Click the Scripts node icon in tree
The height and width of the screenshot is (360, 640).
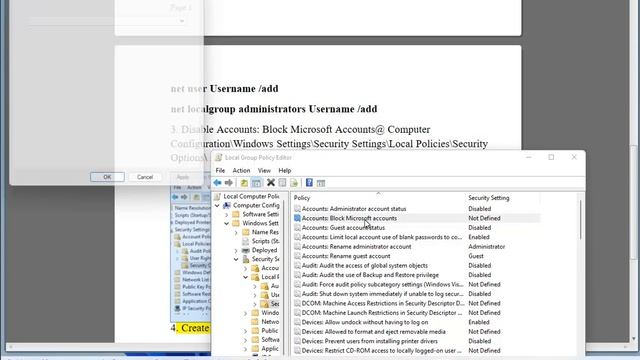[246, 241]
